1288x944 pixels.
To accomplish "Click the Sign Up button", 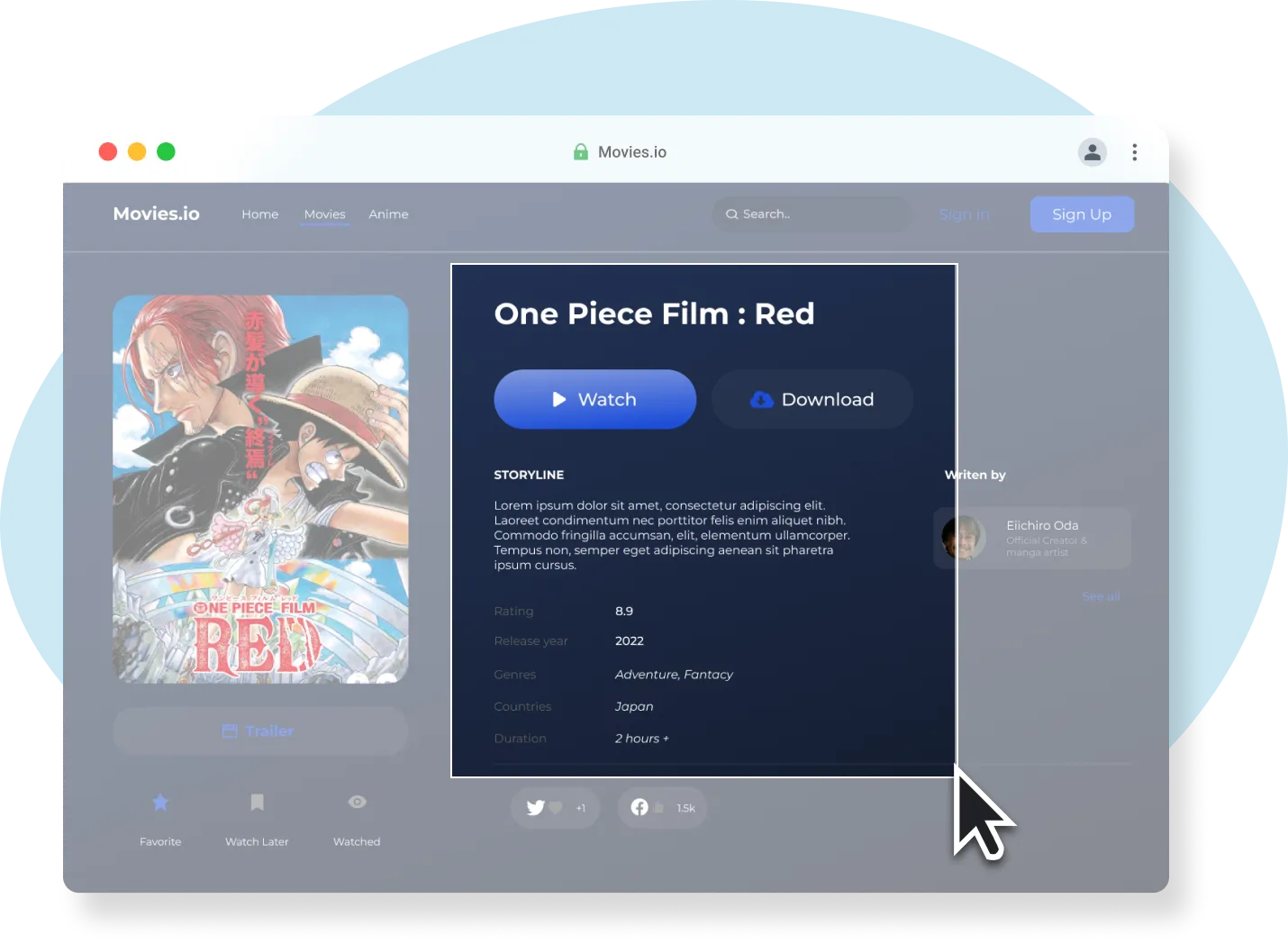I will point(1082,214).
